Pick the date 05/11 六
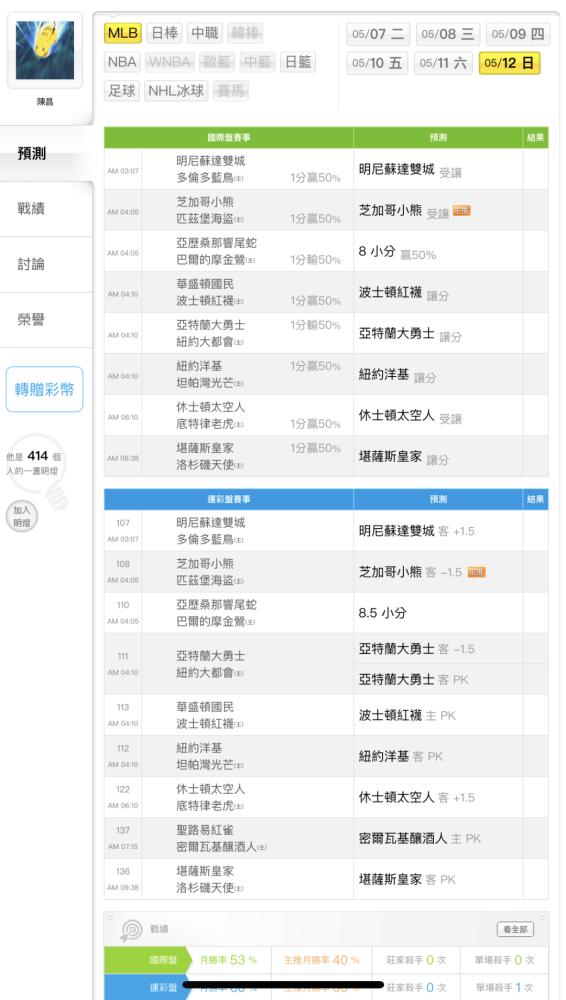Viewport: 566px width, 1000px height. pyautogui.click(x=443, y=63)
